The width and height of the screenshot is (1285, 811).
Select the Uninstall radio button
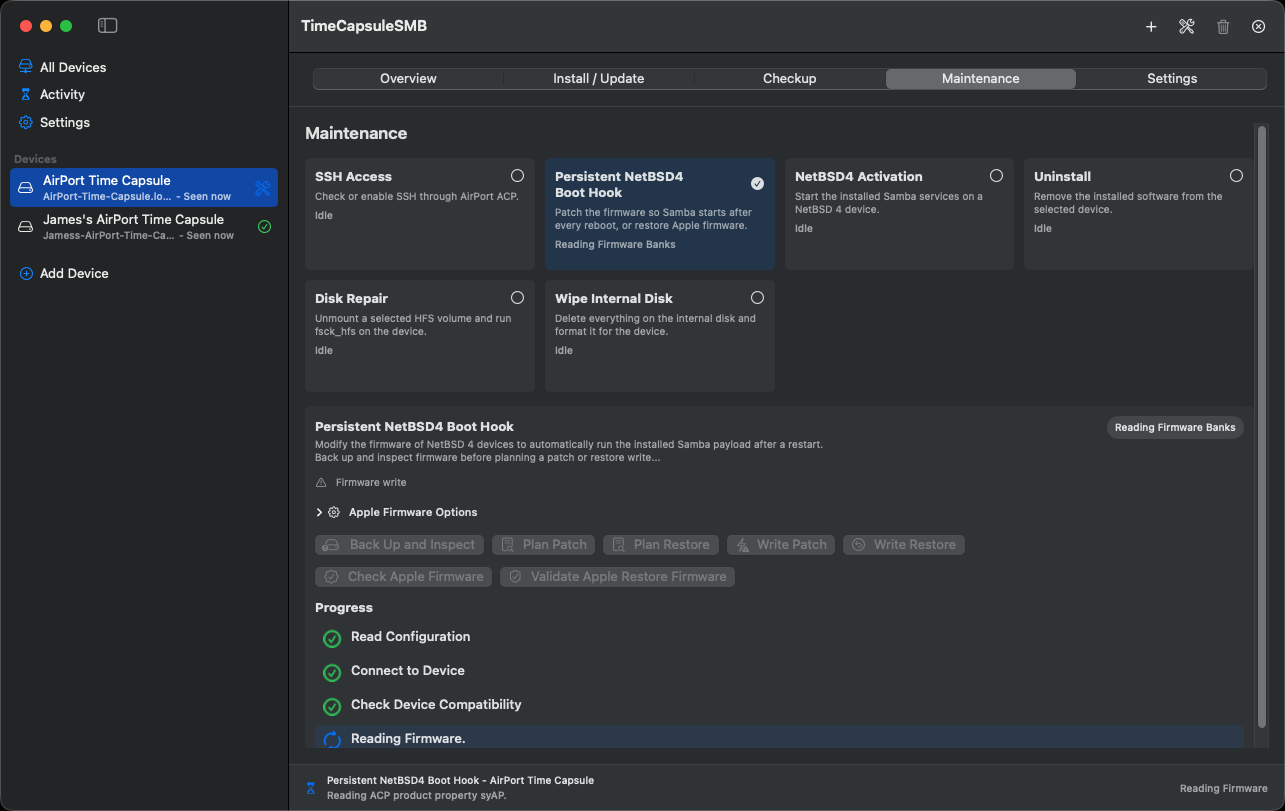coord(1236,176)
